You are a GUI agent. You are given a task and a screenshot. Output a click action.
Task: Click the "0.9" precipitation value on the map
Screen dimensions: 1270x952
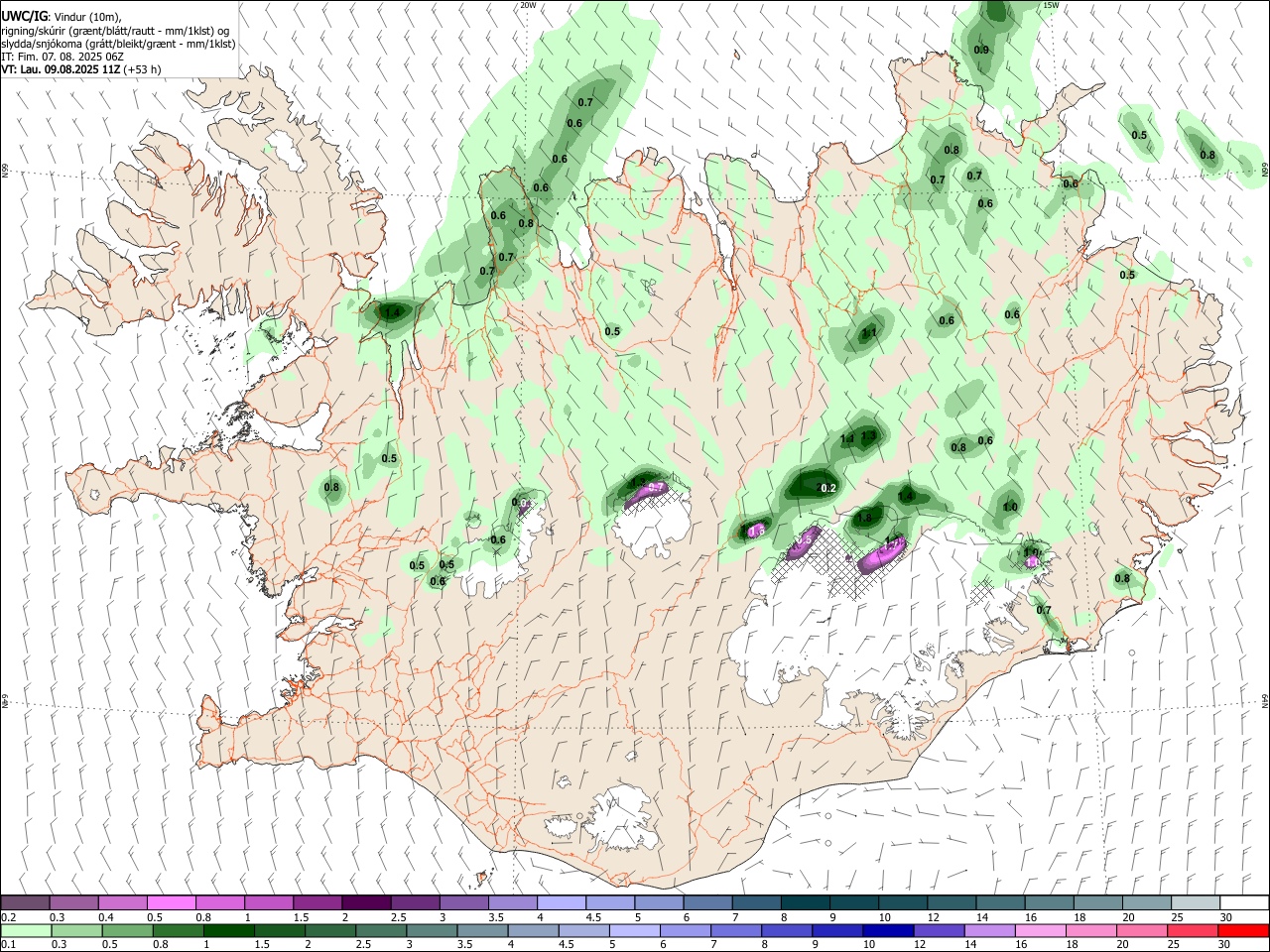pos(981,50)
